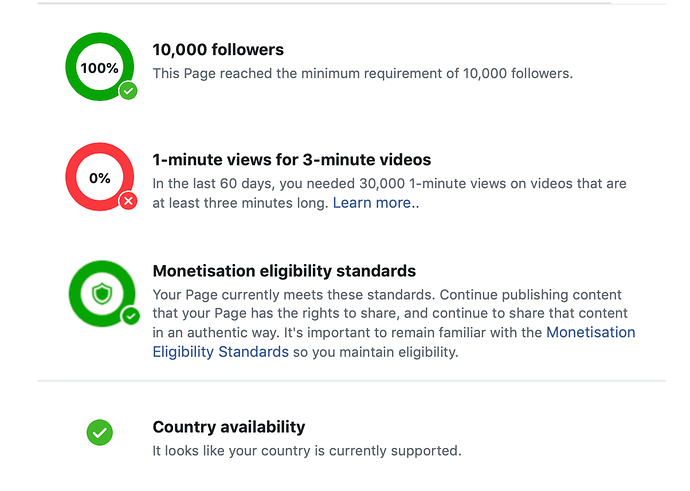Screen dimensions: 690x491
Task: Click the "so you maintain eligibility" text
Action: tap(376, 352)
